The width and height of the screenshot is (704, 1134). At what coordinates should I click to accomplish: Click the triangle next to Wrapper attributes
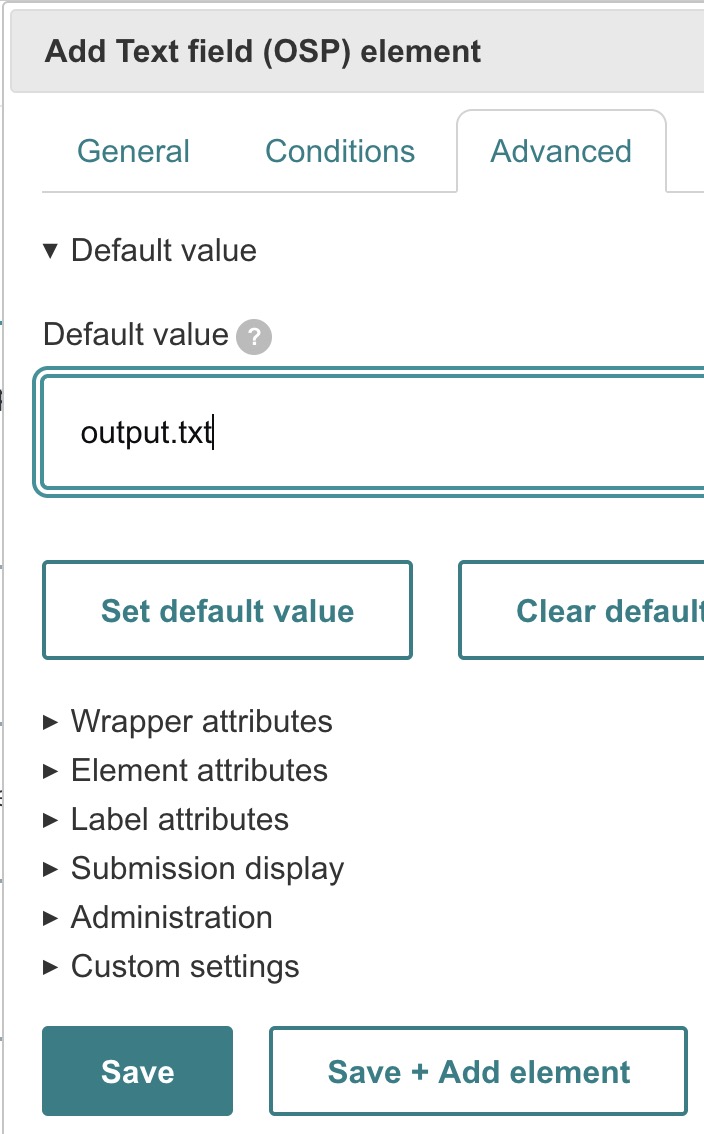(x=51, y=721)
